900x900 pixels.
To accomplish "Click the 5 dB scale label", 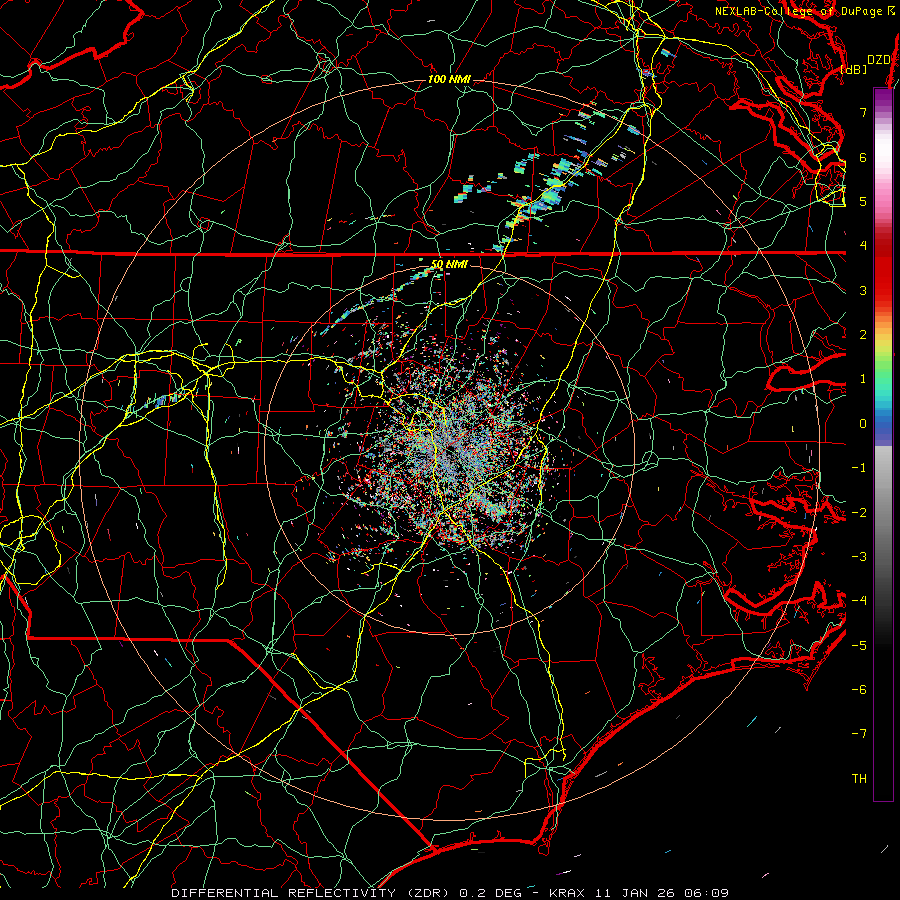I will [863, 201].
